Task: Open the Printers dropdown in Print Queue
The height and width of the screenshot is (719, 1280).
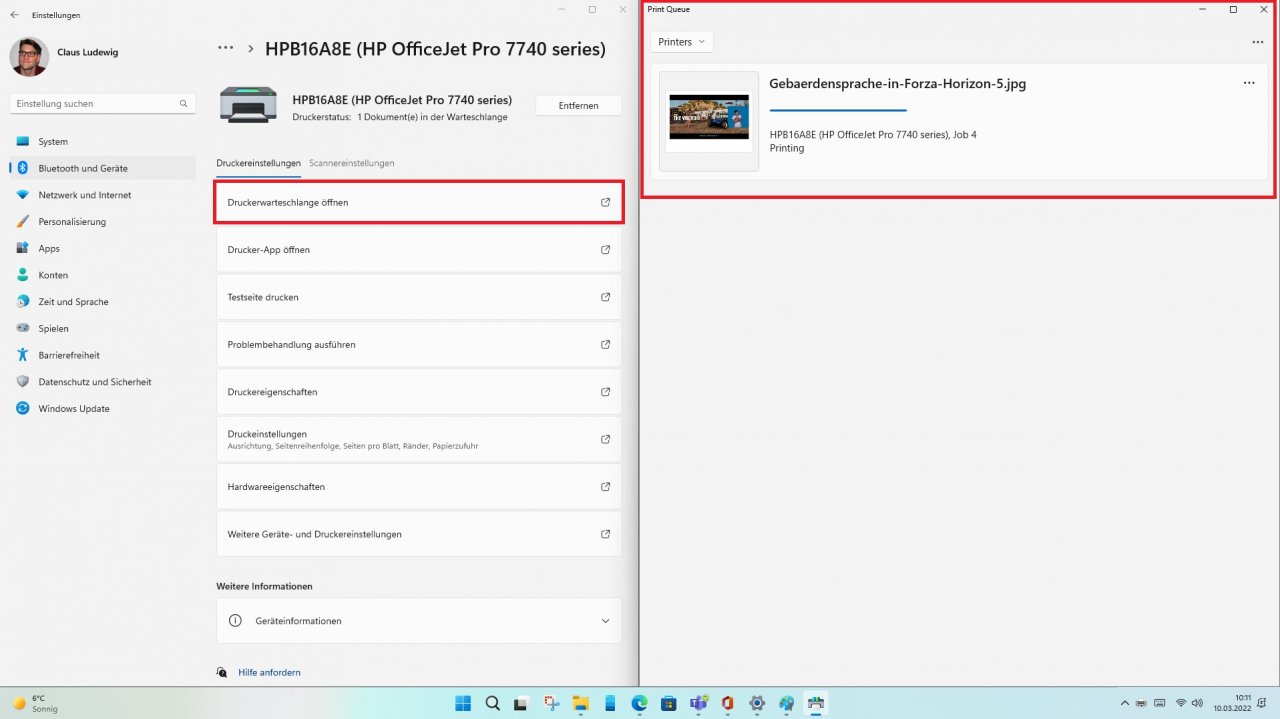Action: [681, 42]
